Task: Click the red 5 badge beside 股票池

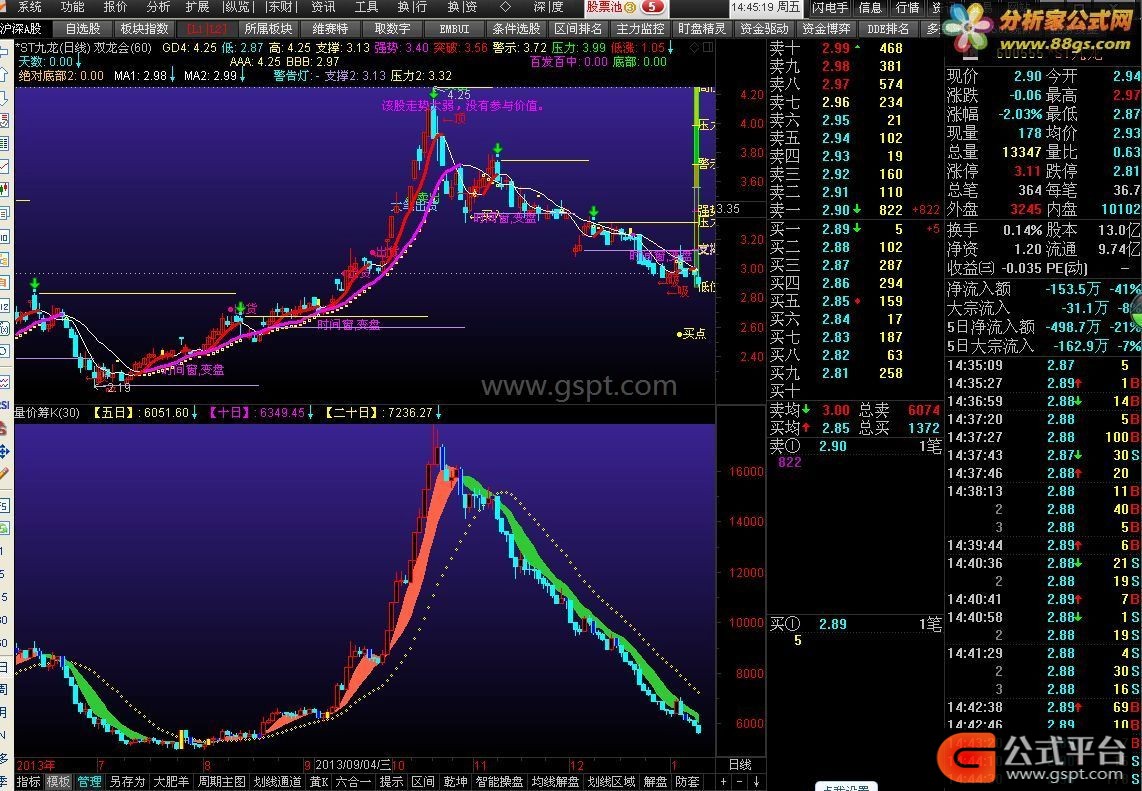Action: [x=653, y=7]
